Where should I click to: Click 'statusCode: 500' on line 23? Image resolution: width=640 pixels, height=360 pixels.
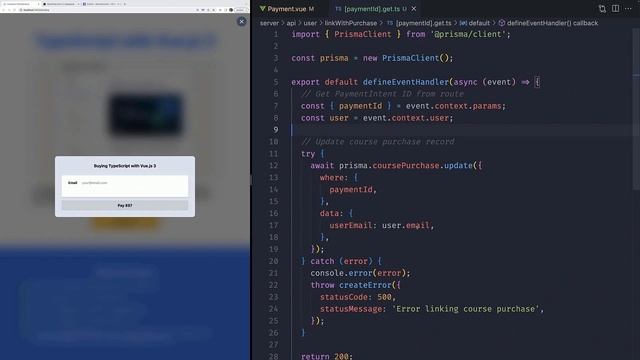click(356, 297)
